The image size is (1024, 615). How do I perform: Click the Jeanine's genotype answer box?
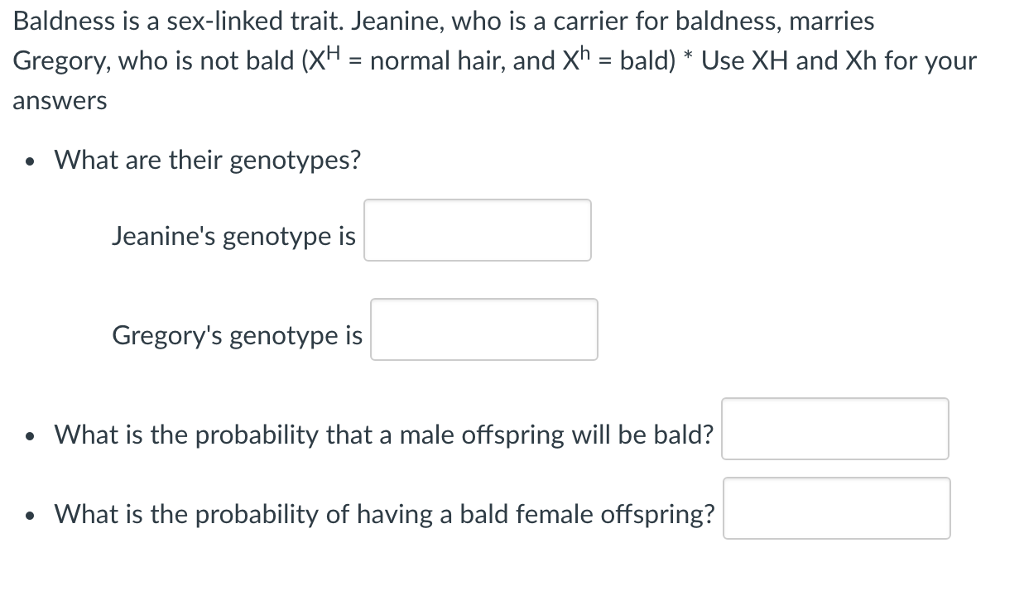coord(477,230)
